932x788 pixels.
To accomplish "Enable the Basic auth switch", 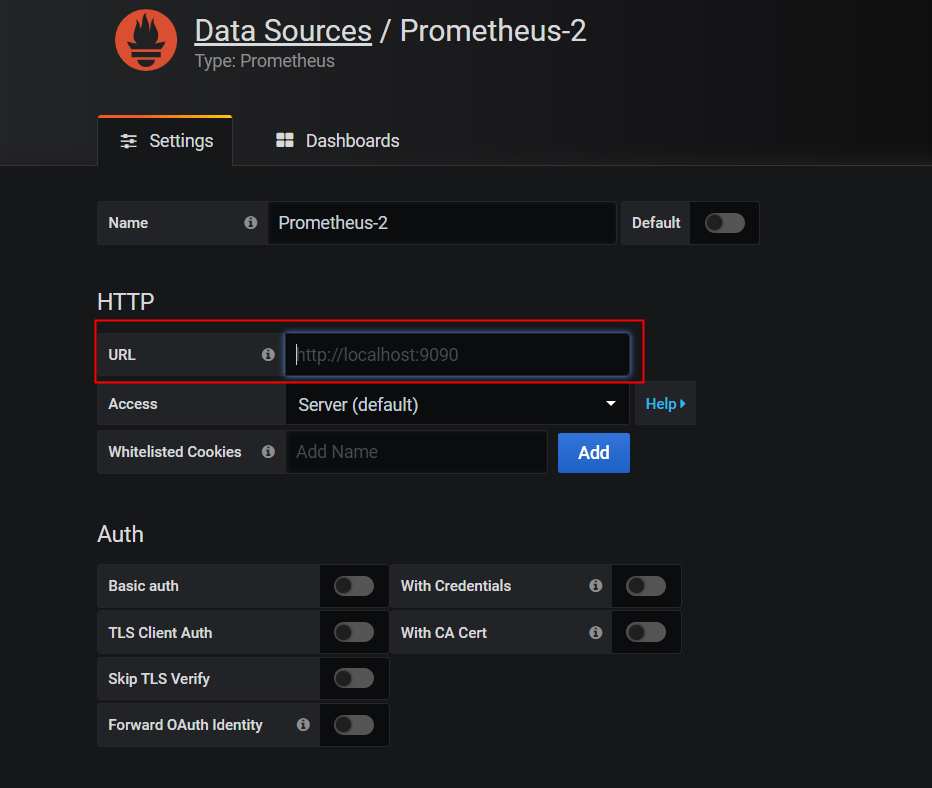I will pyautogui.click(x=354, y=586).
